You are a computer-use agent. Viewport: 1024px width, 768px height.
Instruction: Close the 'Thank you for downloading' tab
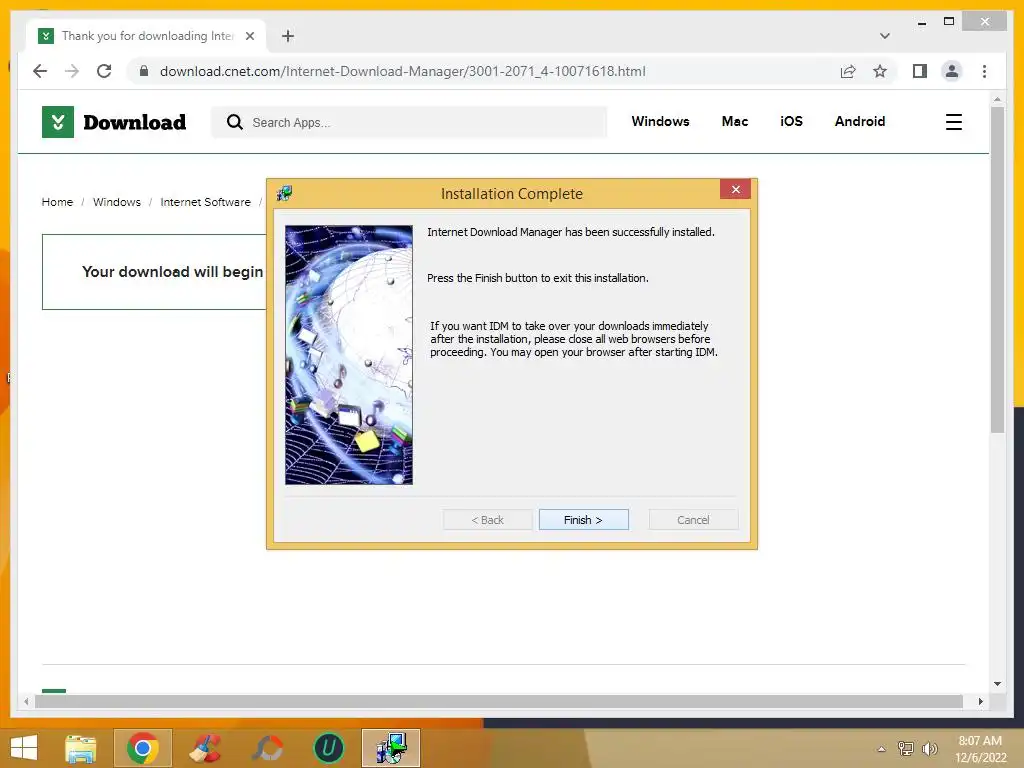(249, 36)
